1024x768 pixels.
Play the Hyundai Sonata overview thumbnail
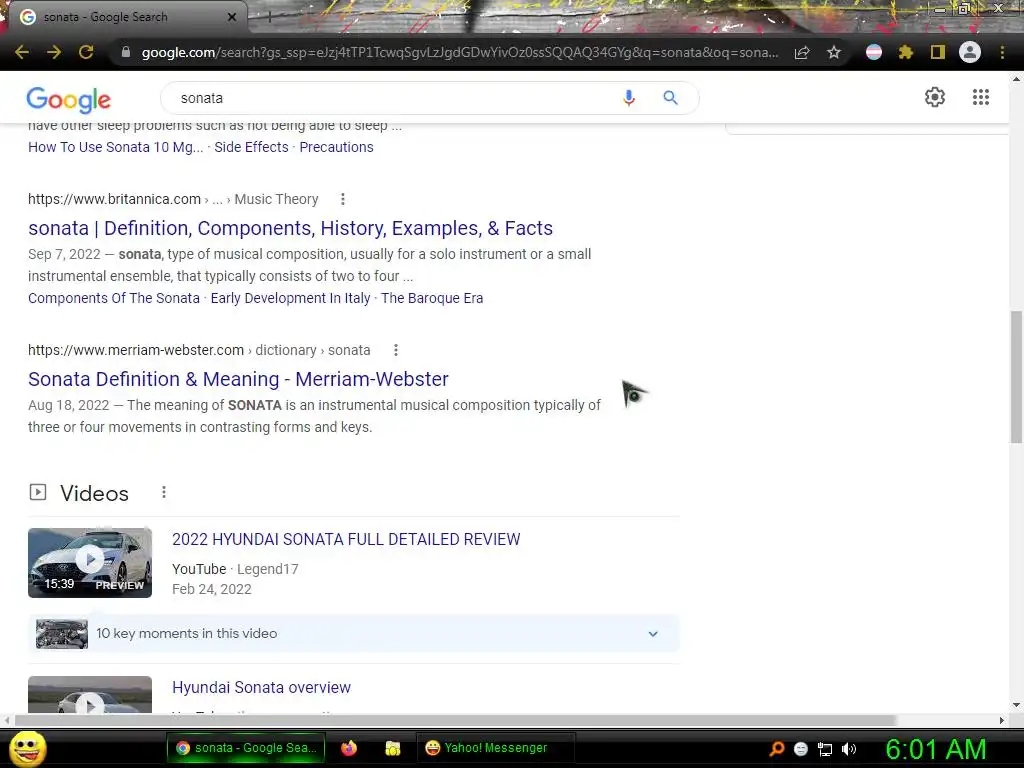[90, 695]
